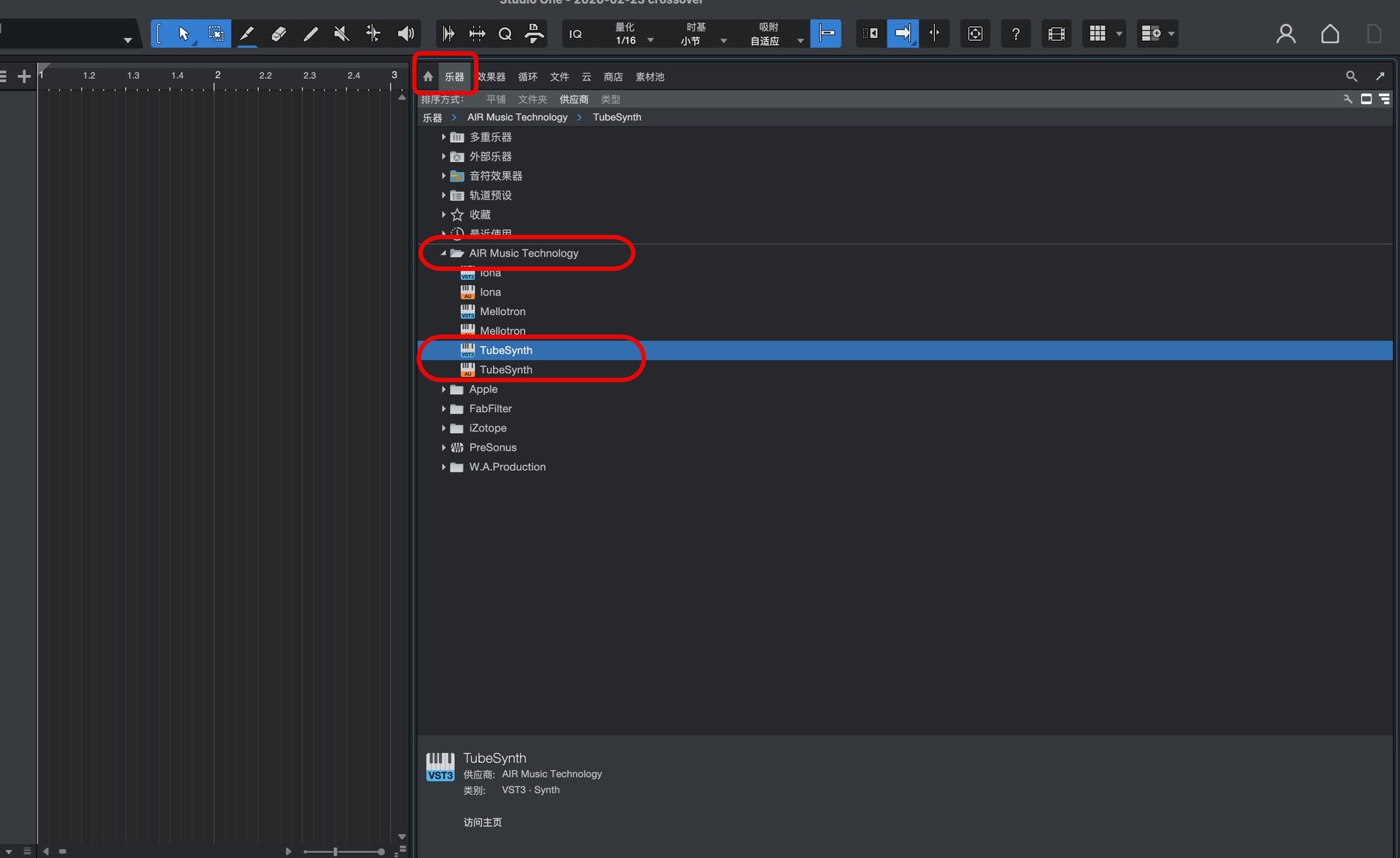1400x858 pixels.
Task: Select the Eraser tool
Action: click(279, 34)
